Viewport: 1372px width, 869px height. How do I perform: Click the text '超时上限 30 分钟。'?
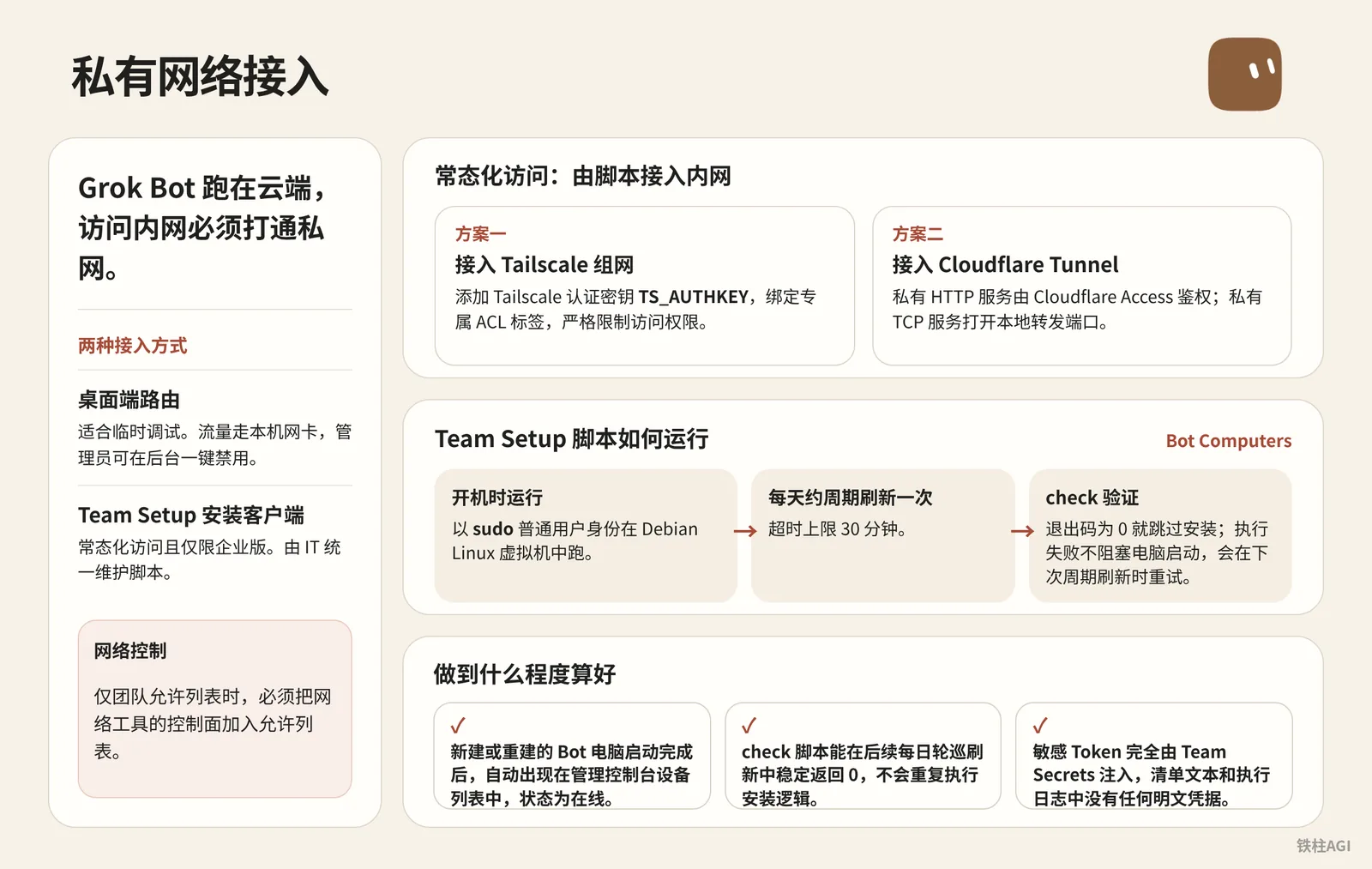tap(838, 529)
